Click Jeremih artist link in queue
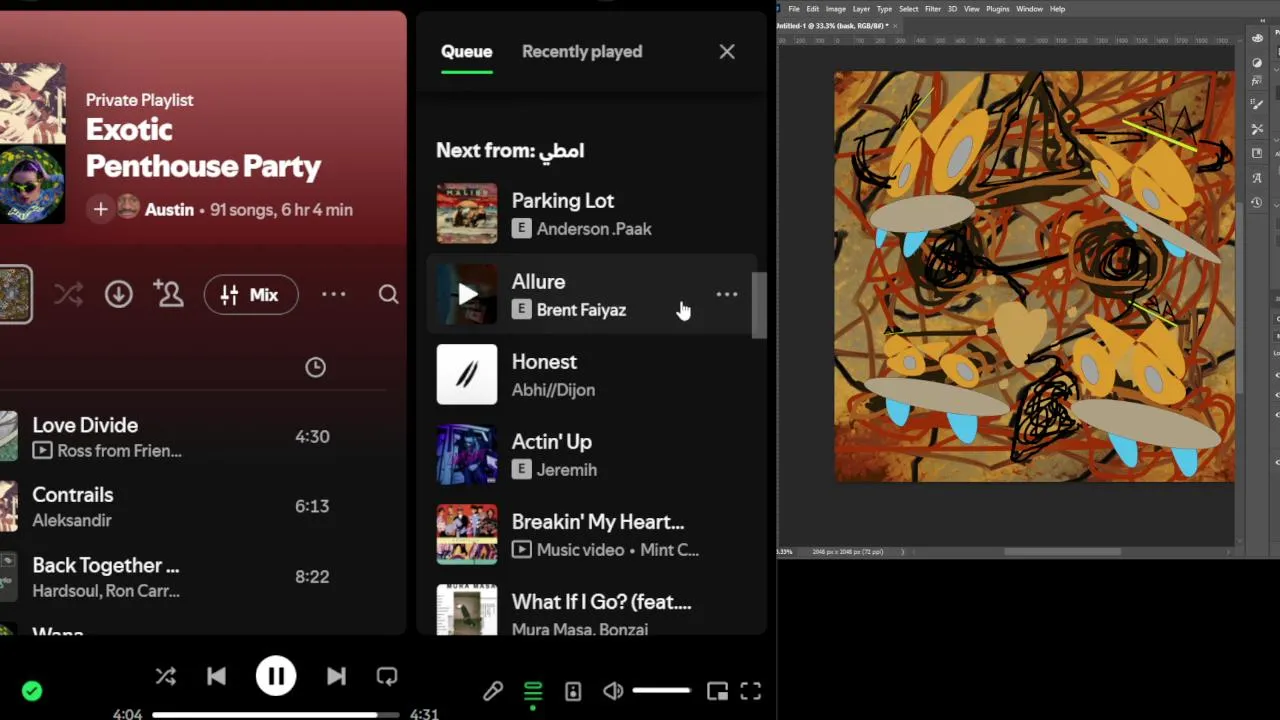This screenshot has width=1280, height=720. point(567,470)
